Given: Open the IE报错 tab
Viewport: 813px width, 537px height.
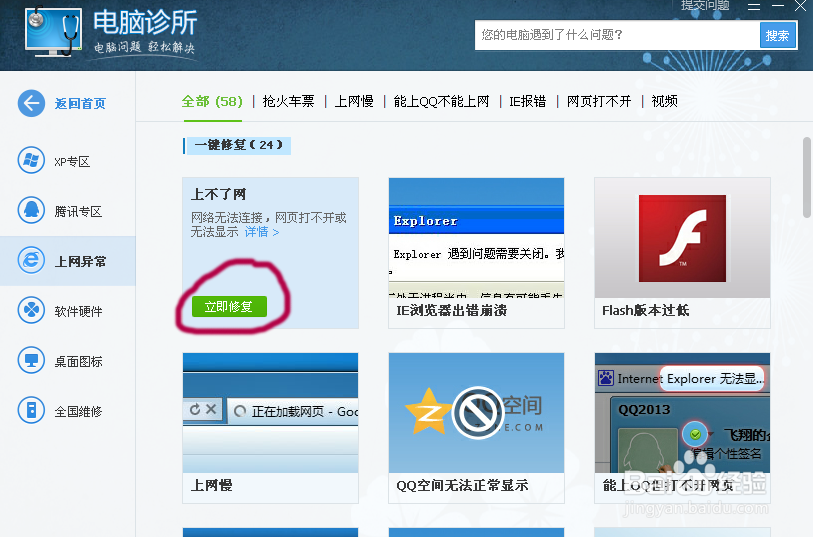Looking at the screenshot, I should coord(527,101).
